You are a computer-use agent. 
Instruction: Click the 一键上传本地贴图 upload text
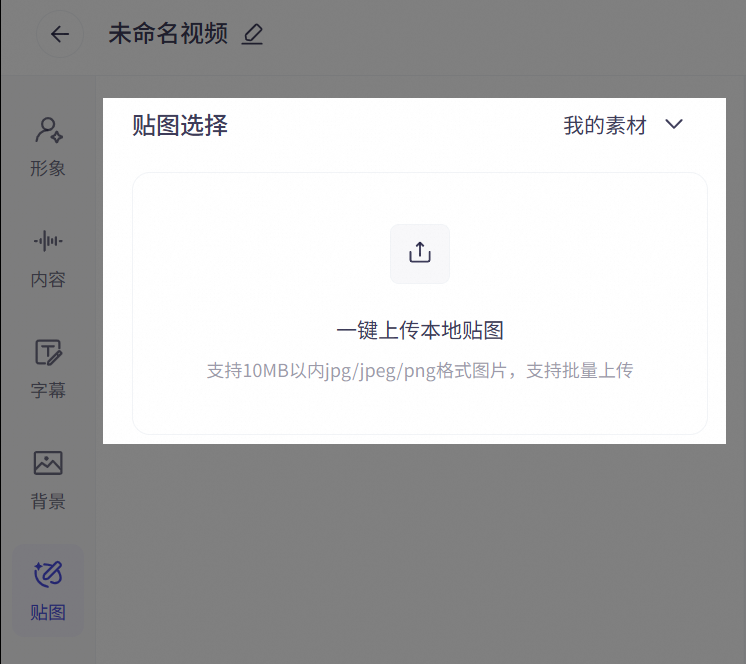coord(420,331)
